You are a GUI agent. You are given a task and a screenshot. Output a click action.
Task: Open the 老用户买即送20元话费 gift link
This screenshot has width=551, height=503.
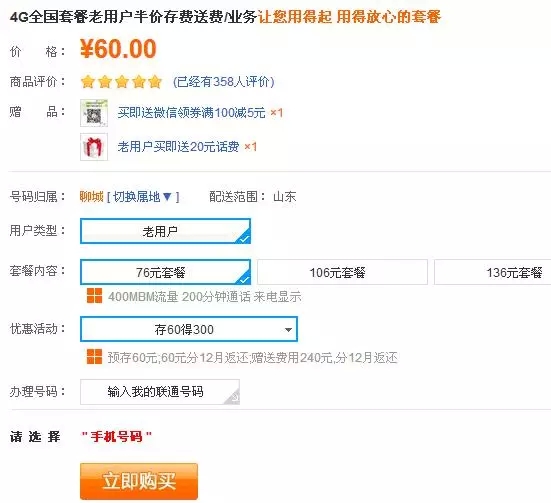click(x=179, y=147)
